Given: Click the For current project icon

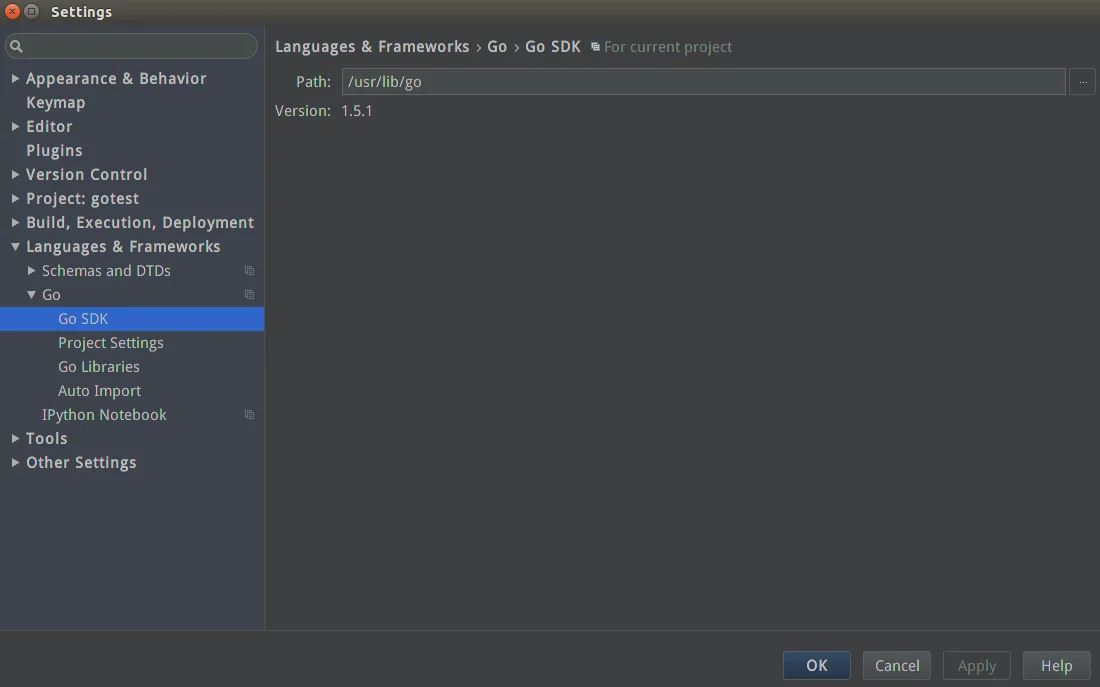Looking at the screenshot, I should tap(595, 47).
